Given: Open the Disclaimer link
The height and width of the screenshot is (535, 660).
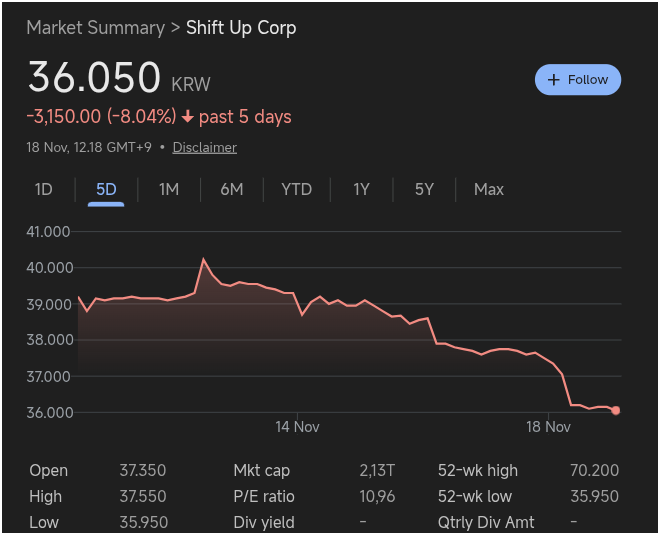Looking at the screenshot, I should click(x=205, y=147).
